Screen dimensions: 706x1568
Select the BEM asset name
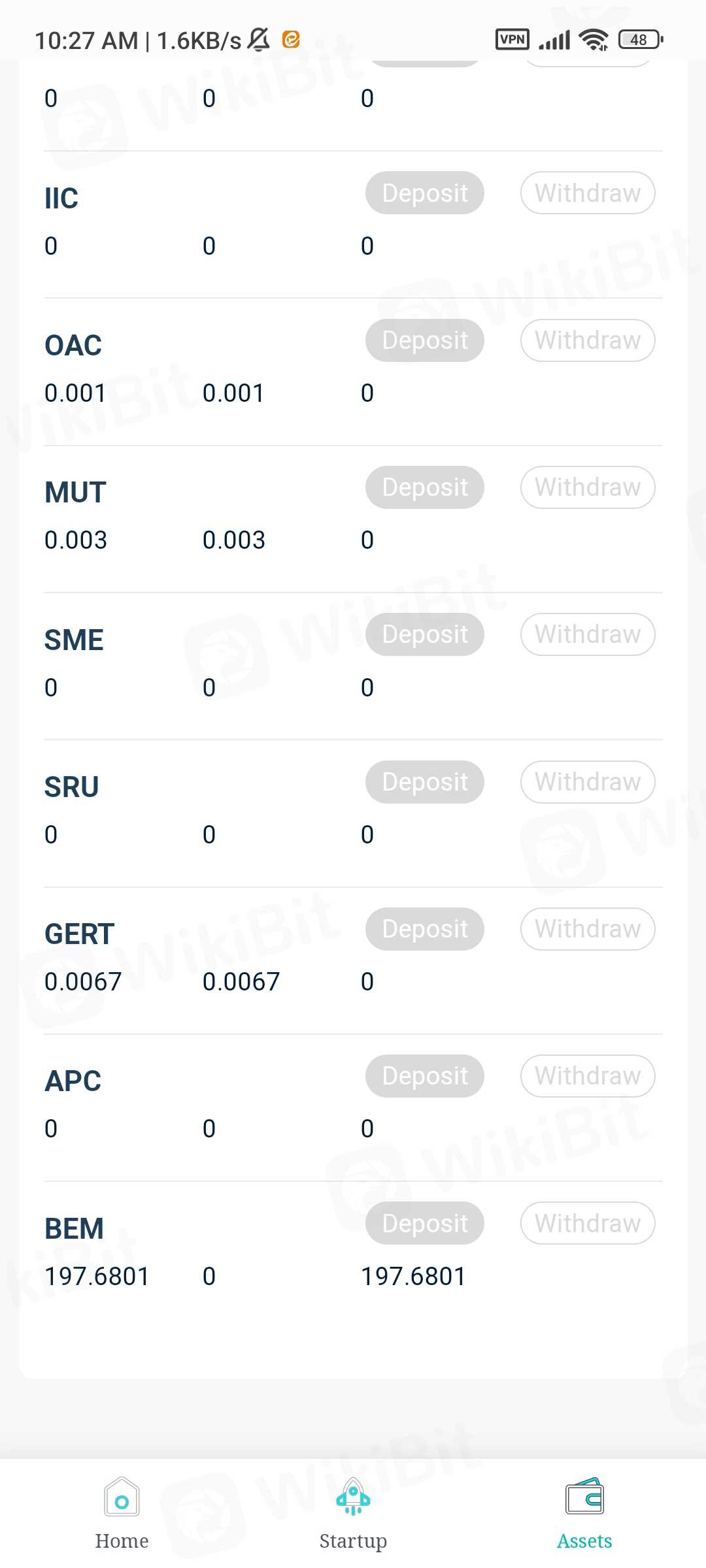(x=74, y=1228)
